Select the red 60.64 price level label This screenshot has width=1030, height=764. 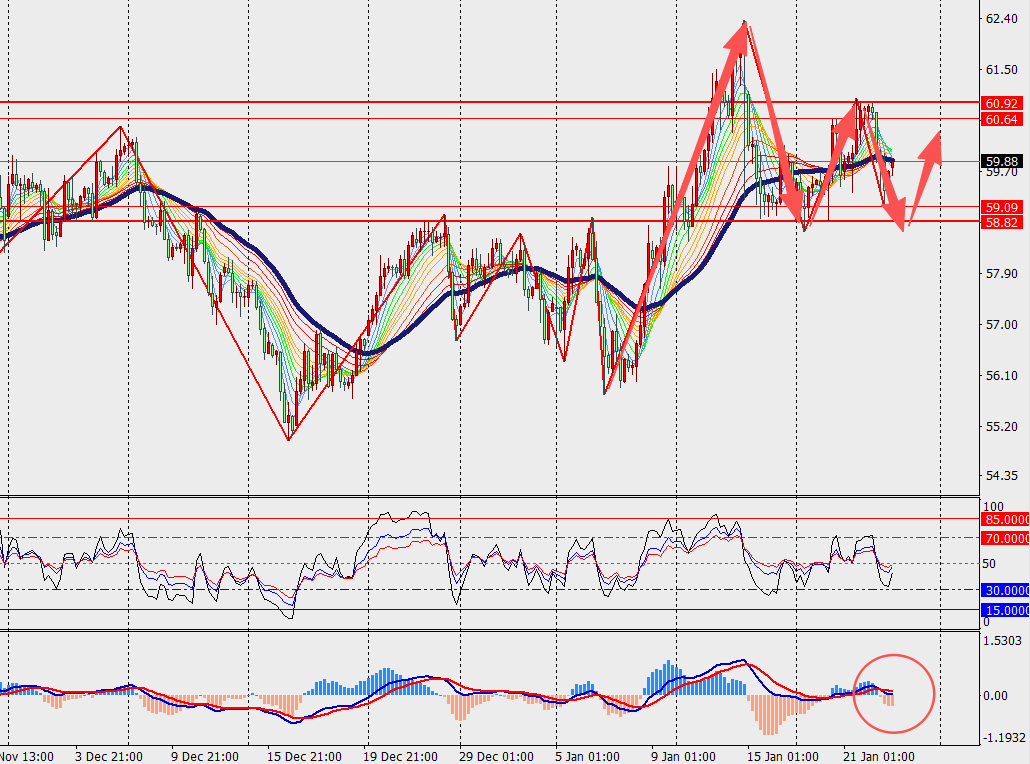(x=1003, y=119)
